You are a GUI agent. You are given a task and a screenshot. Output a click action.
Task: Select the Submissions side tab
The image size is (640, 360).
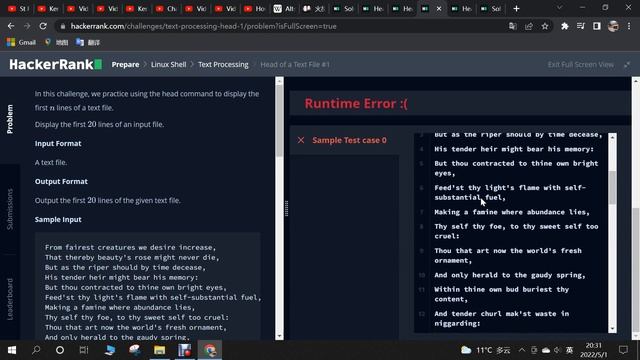pos(10,209)
